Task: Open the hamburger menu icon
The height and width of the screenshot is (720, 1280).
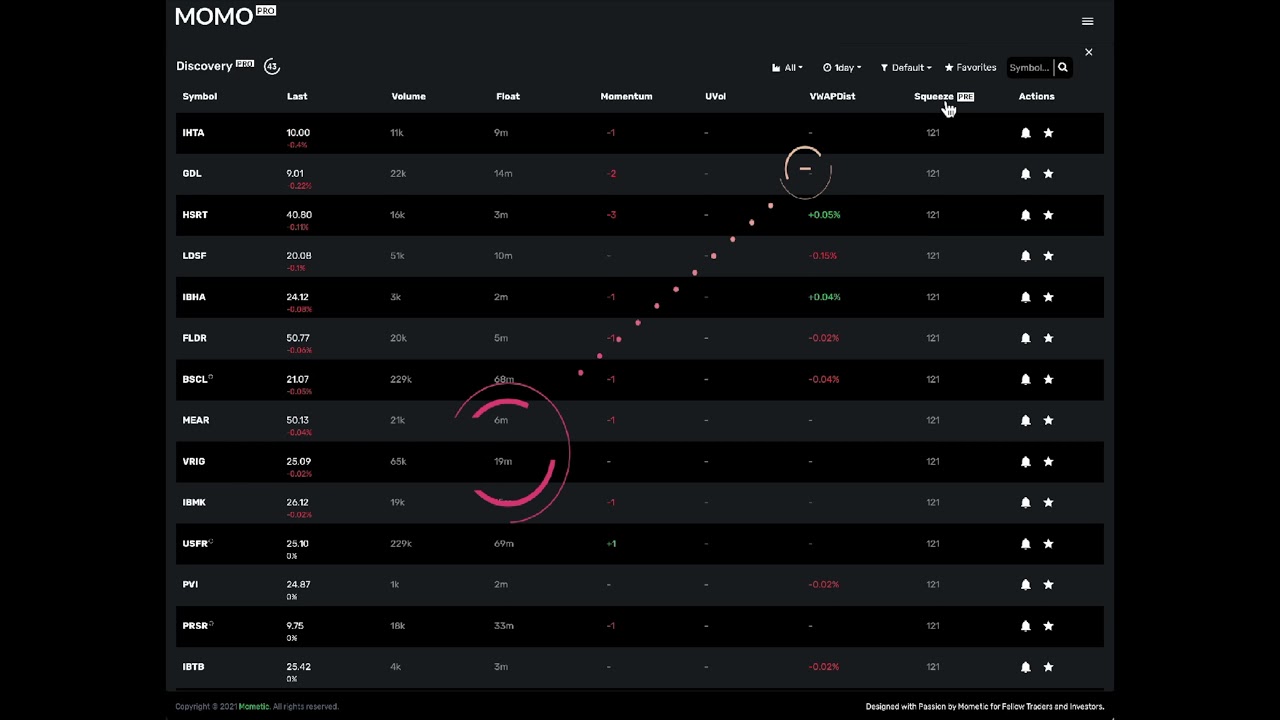Action: (1087, 21)
